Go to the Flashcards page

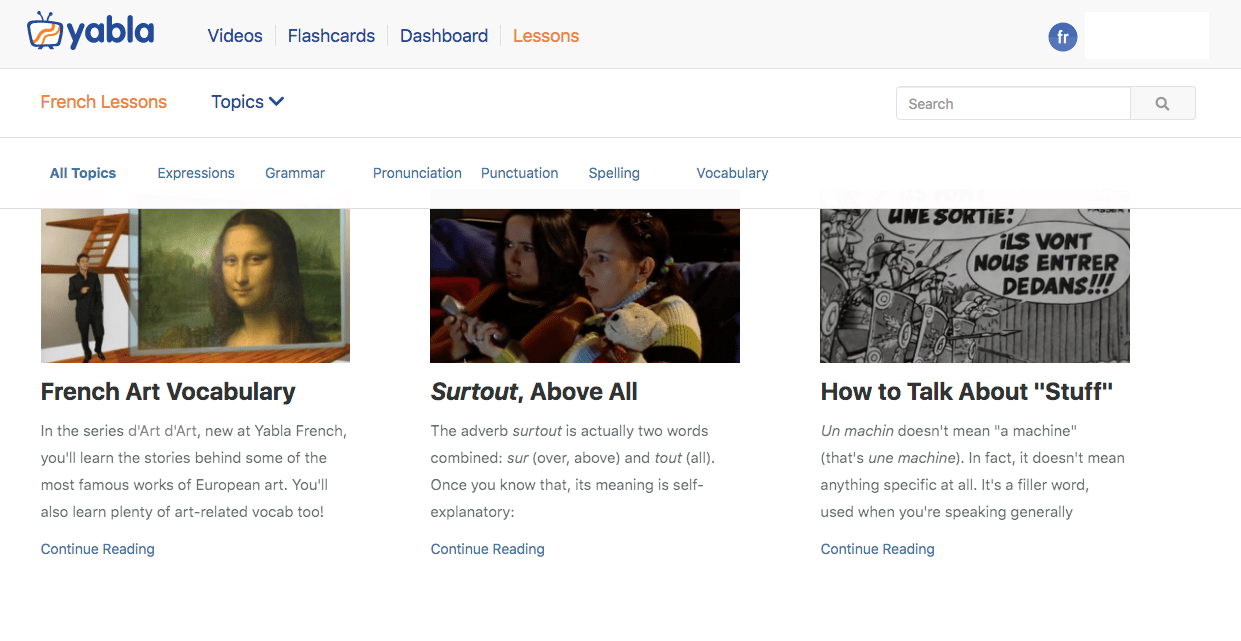pyautogui.click(x=331, y=36)
